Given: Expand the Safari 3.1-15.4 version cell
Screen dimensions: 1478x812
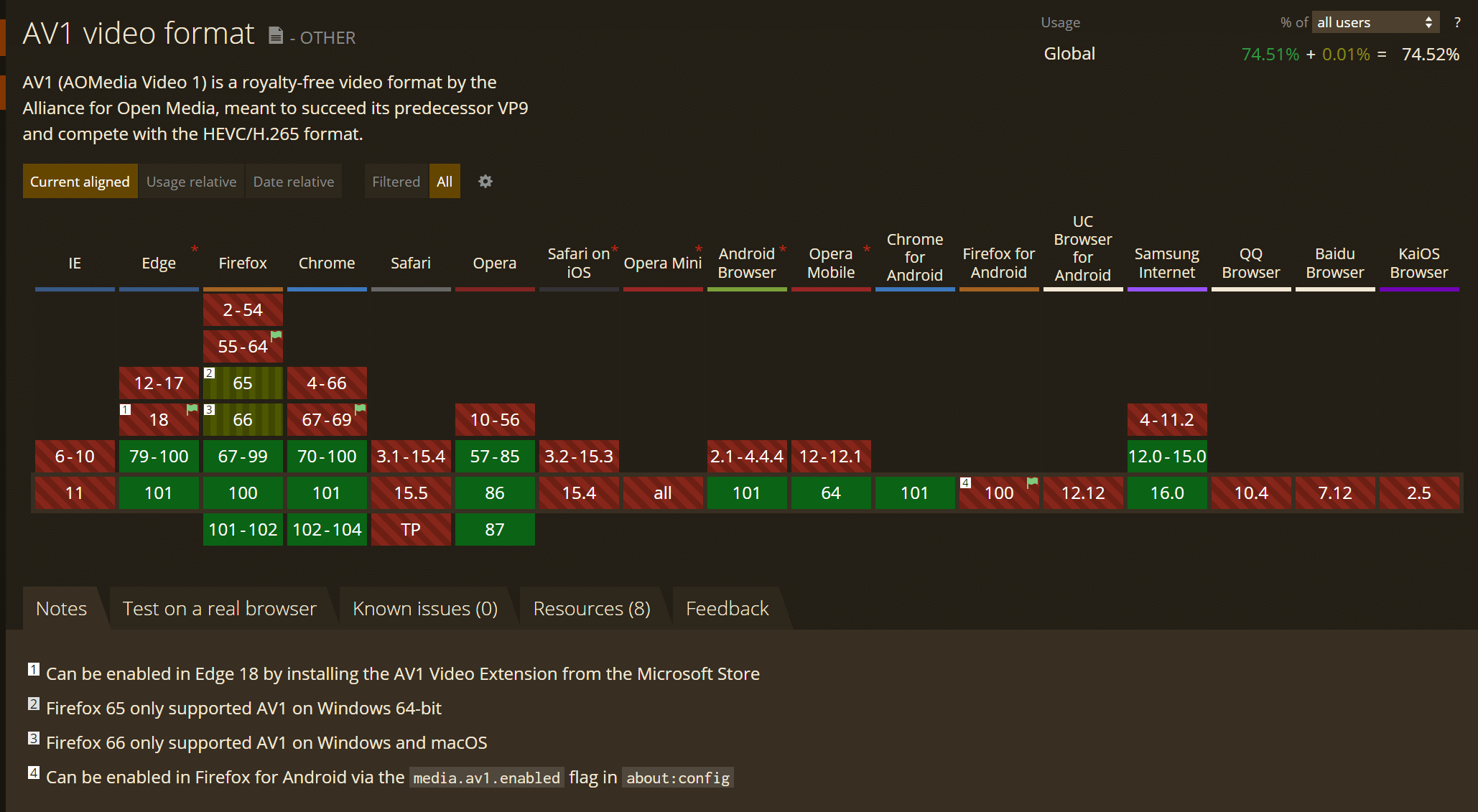Looking at the screenshot, I should [411, 457].
